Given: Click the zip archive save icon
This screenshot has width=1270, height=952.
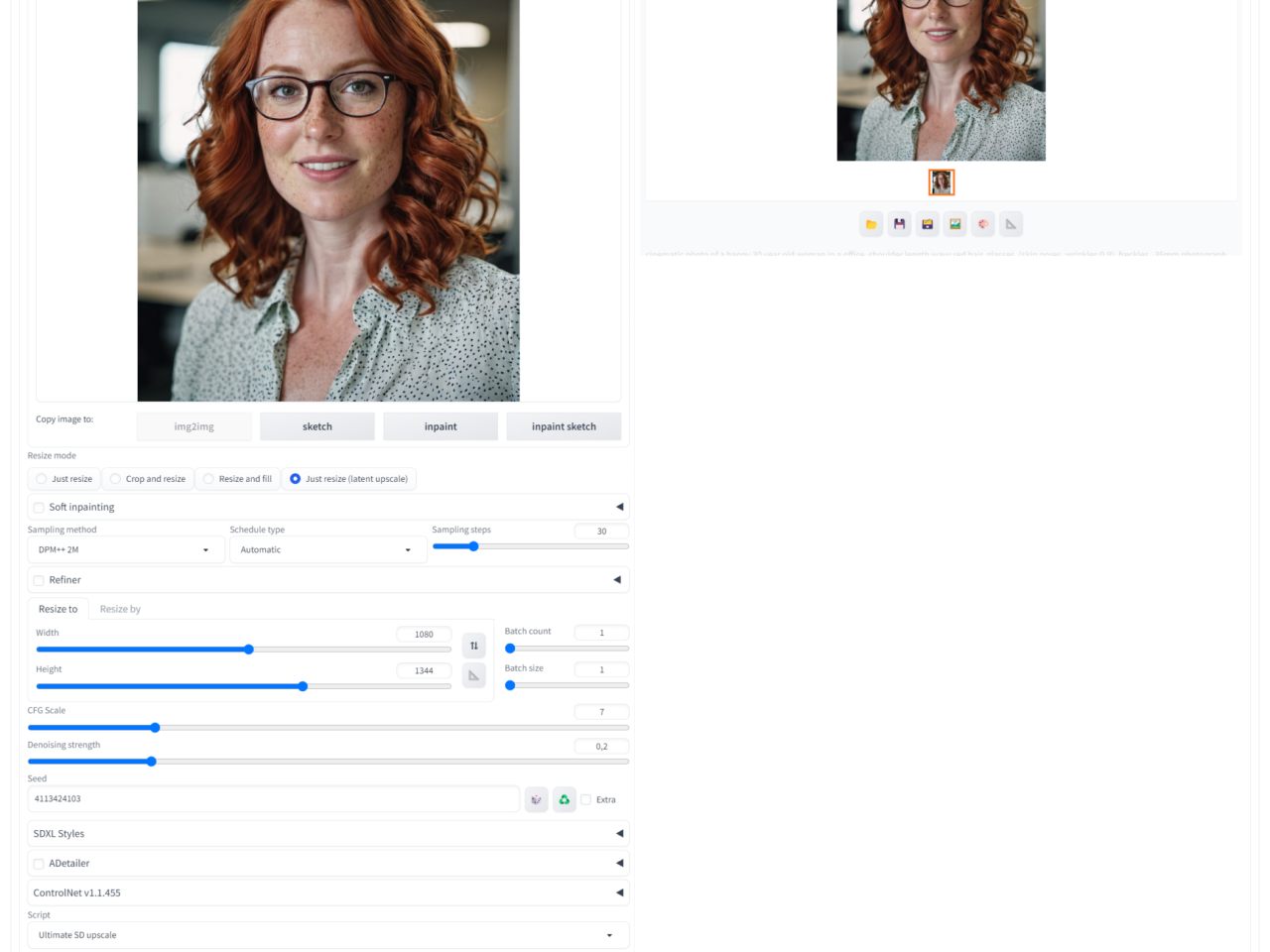Looking at the screenshot, I should (927, 224).
